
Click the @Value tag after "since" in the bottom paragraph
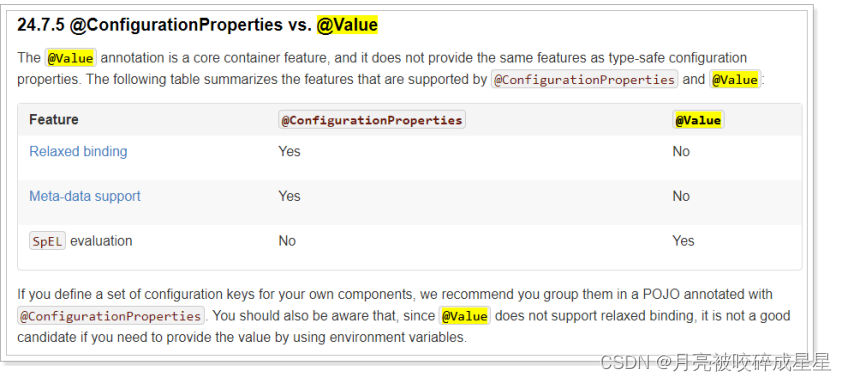click(x=465, y=316)
